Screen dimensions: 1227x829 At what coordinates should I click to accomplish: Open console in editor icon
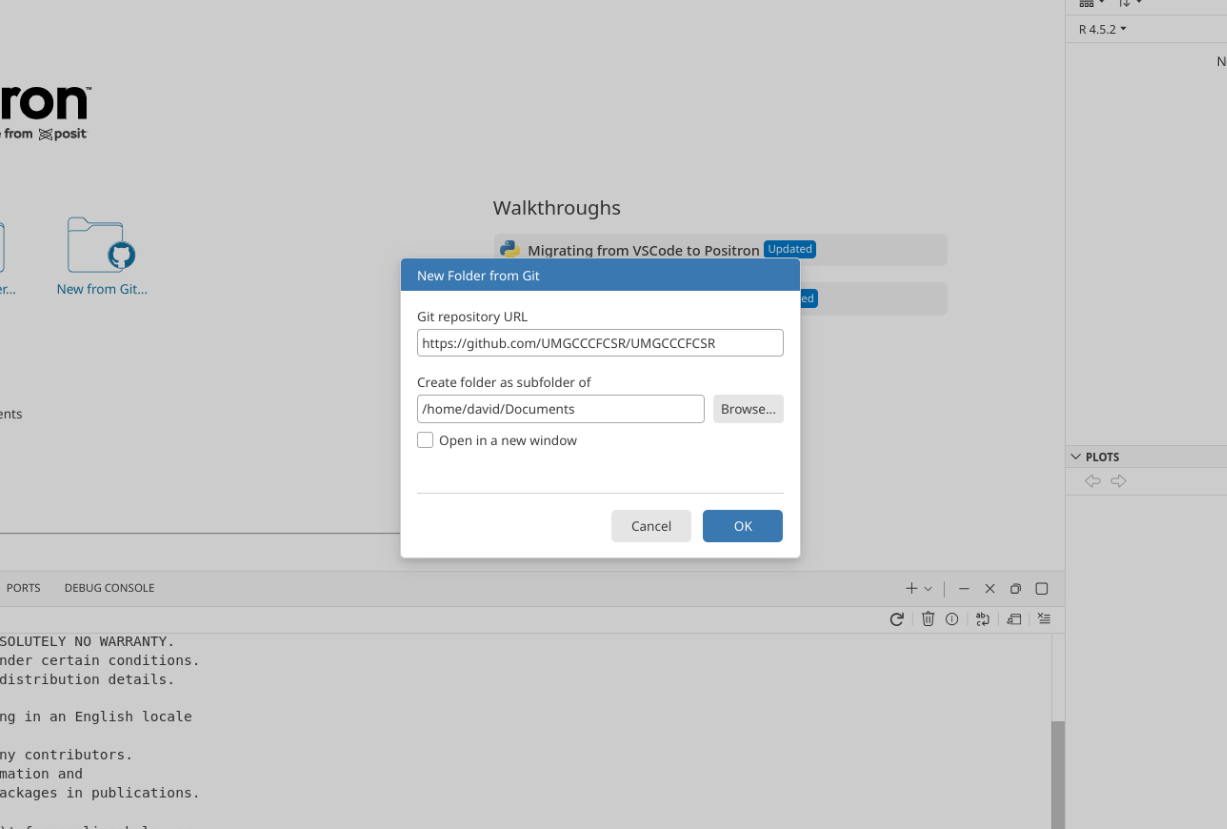pyautogui.click(x=1014, y=619)
